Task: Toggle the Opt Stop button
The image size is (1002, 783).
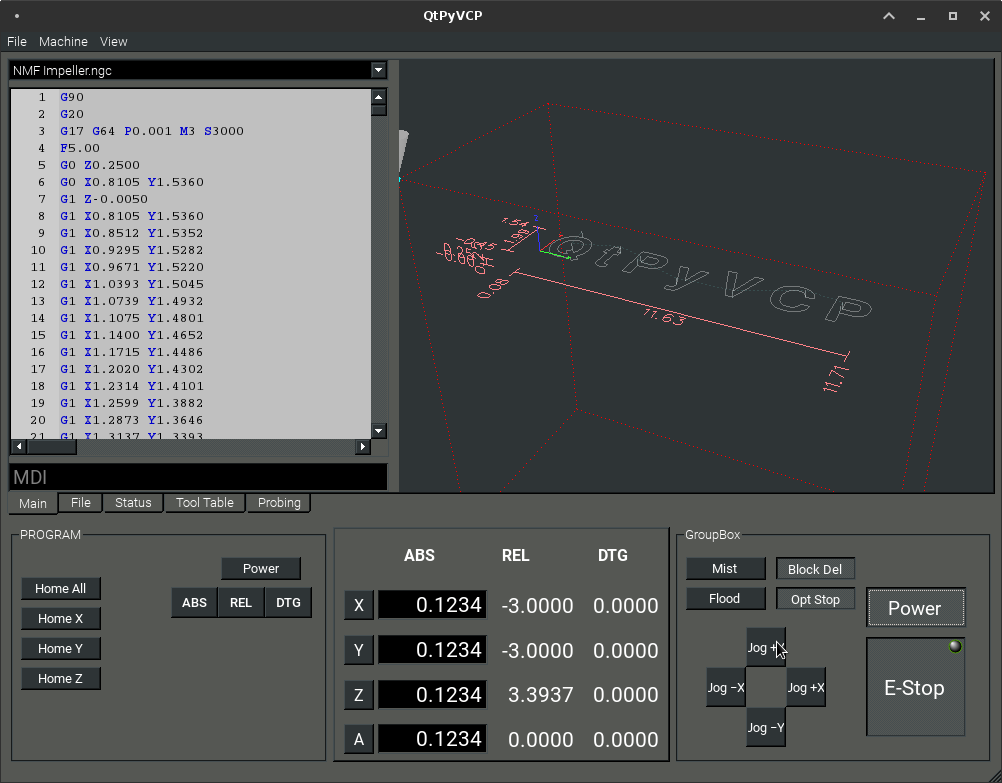Action: (815, 599)
